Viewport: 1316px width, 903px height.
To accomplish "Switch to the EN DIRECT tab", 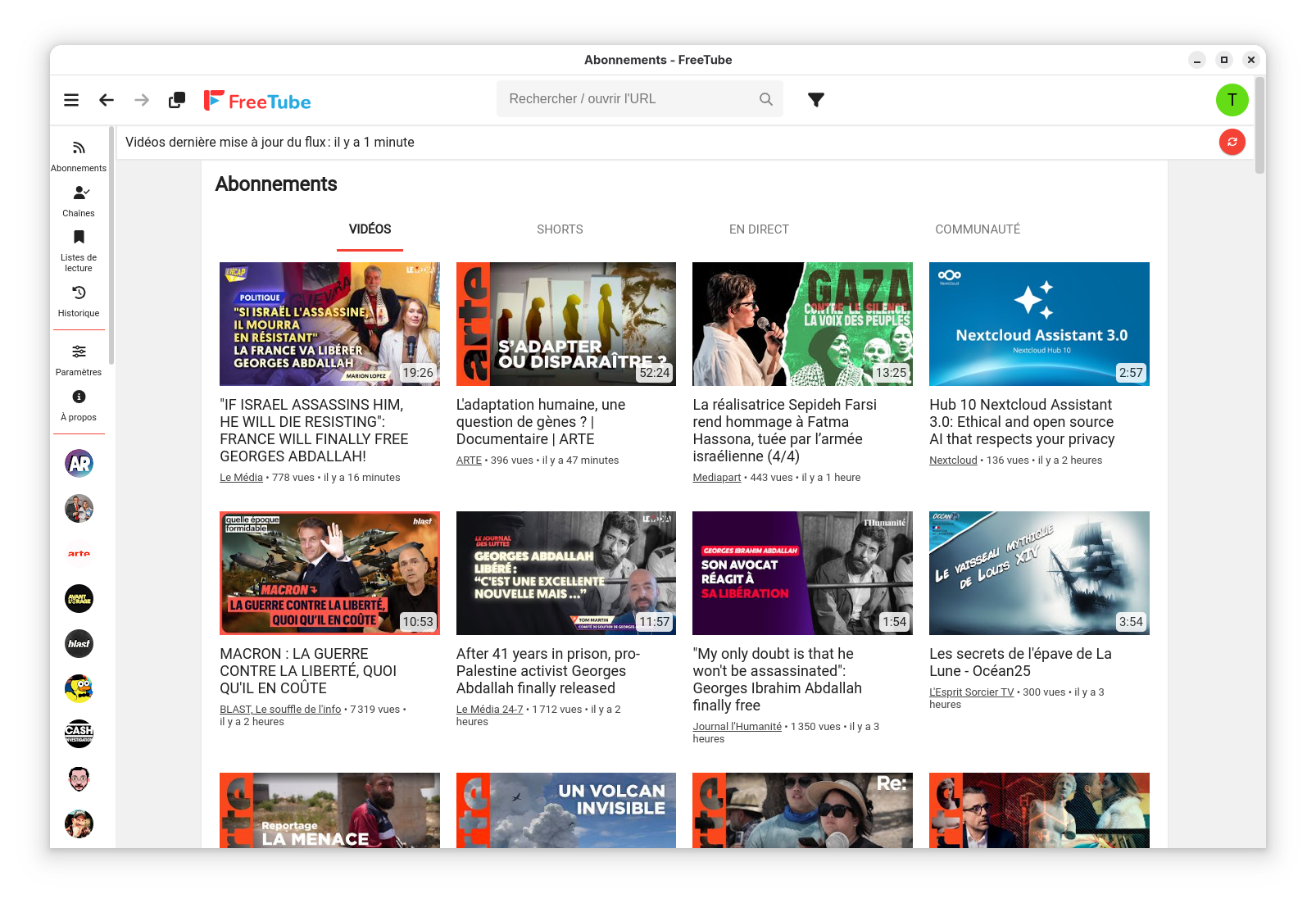I will (x=759, y=229).
